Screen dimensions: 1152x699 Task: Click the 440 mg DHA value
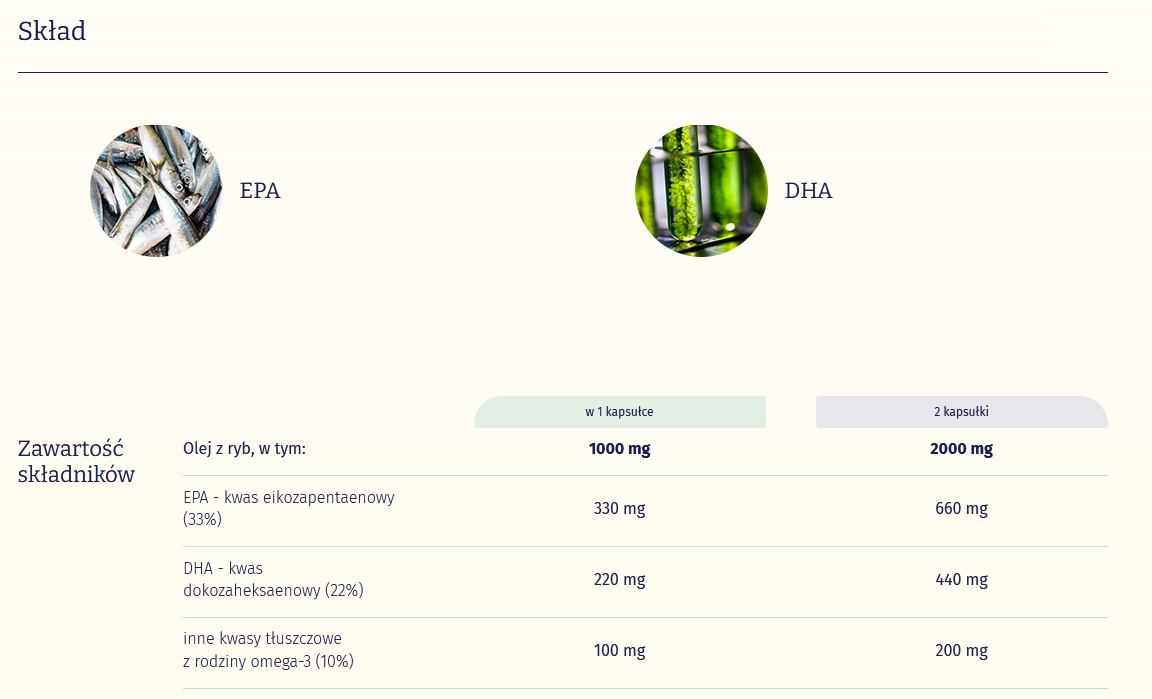pos(961,580)
